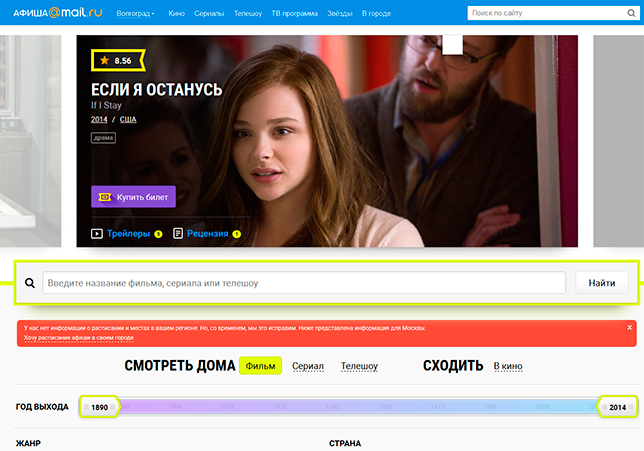The width and height of the screenshot is (644, 451).
Task: Open the Рецензия link
Action: (207, 234)
